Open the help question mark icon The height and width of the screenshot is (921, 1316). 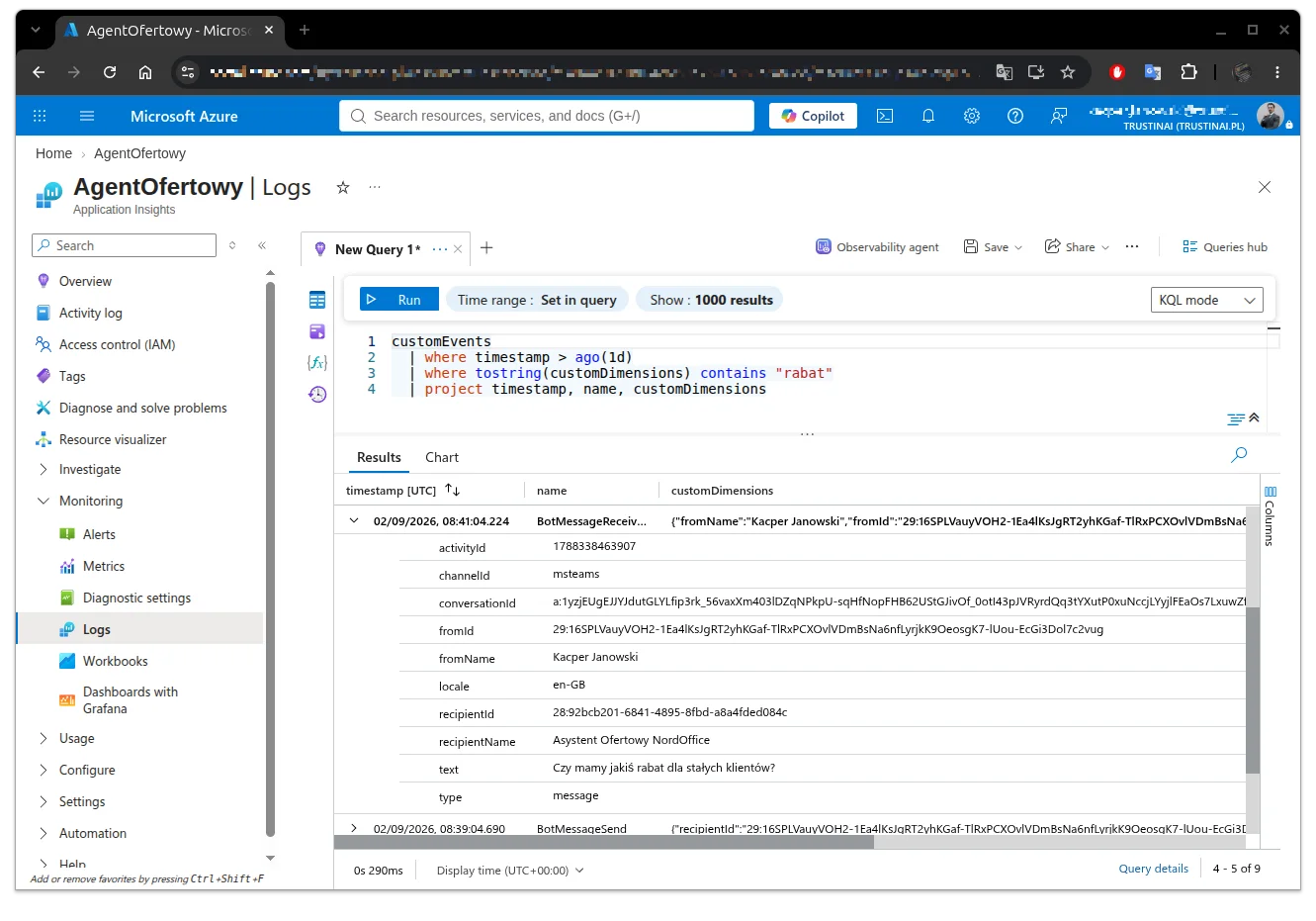click(1014, 116)
